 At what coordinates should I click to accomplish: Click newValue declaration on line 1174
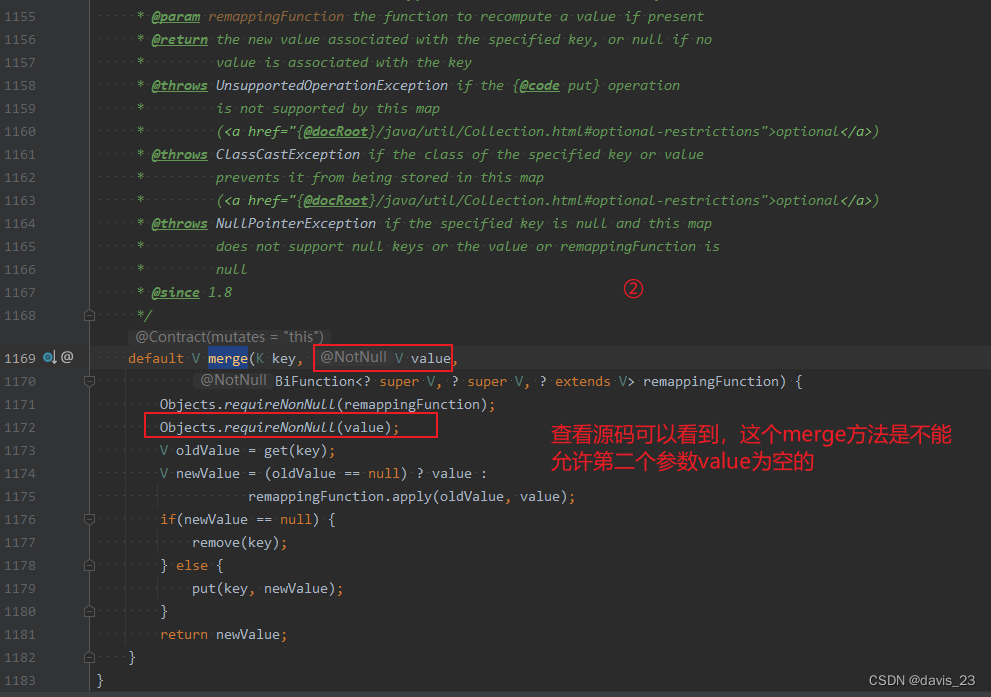click(208, 474)
